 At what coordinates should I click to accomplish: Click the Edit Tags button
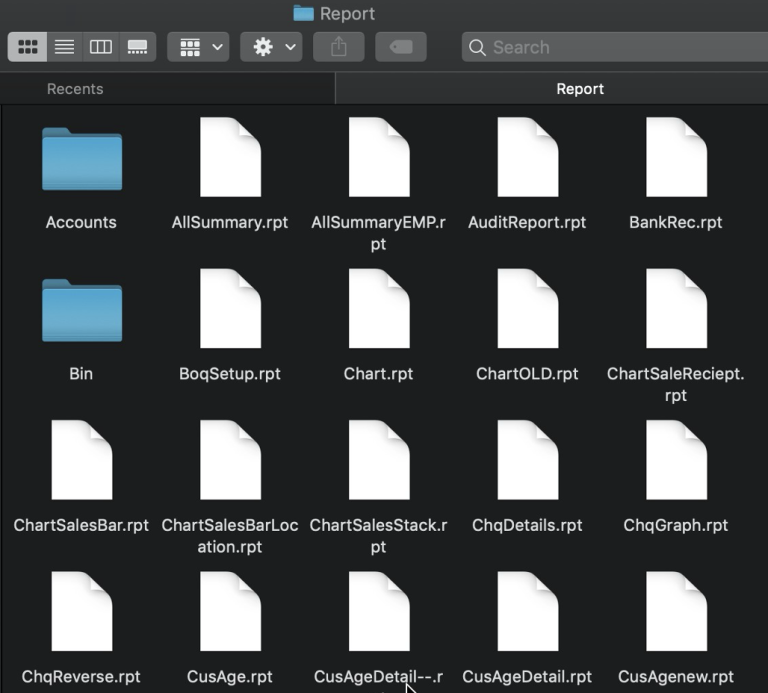click(401, 47)
